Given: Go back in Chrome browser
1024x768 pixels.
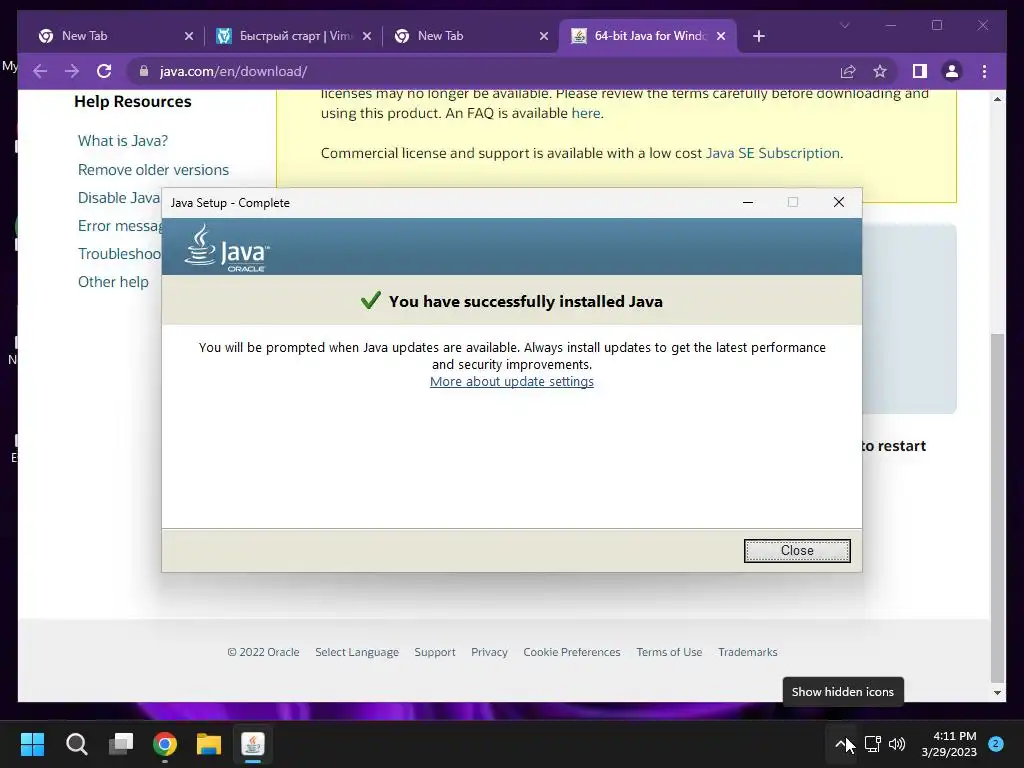Looking at the screenshot, I should [40, 71].
